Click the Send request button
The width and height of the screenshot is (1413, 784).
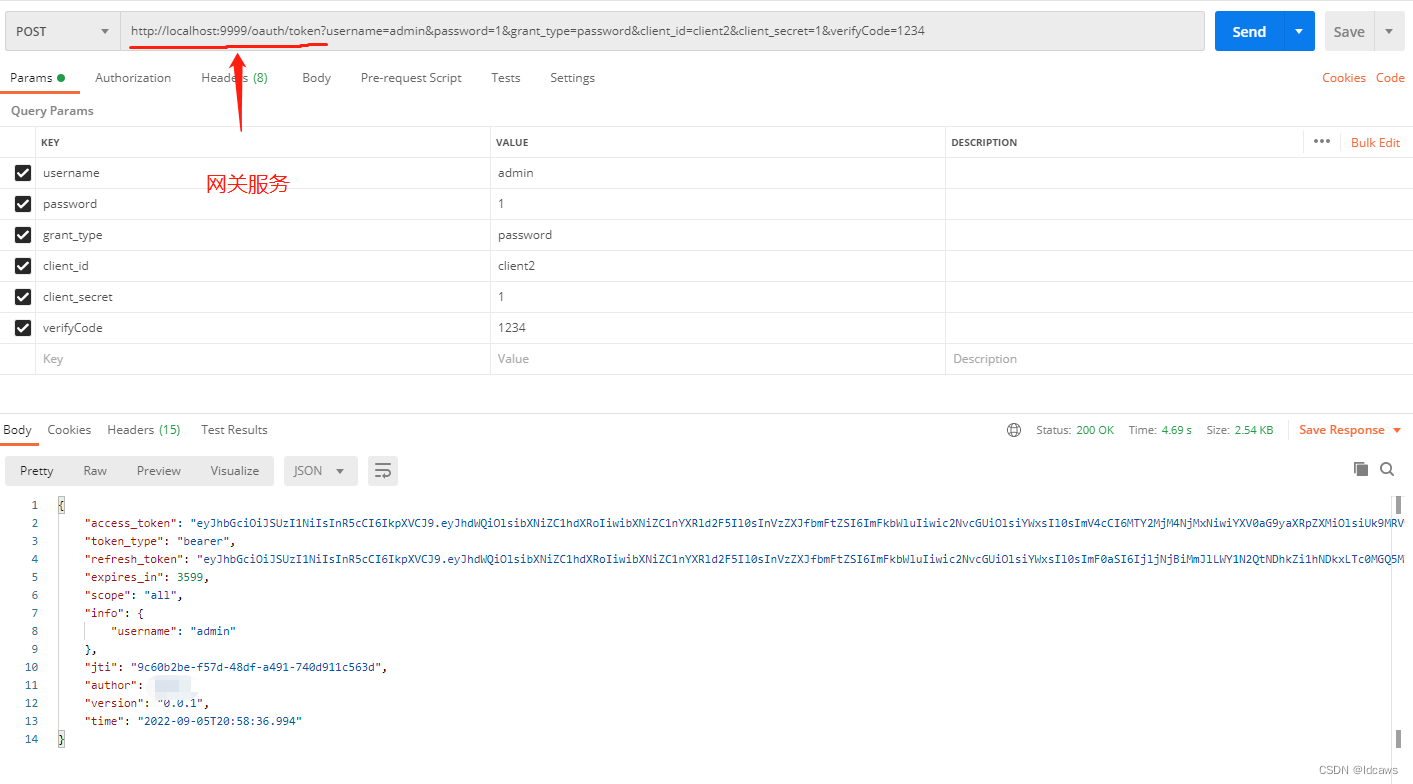pos(1249,31)
